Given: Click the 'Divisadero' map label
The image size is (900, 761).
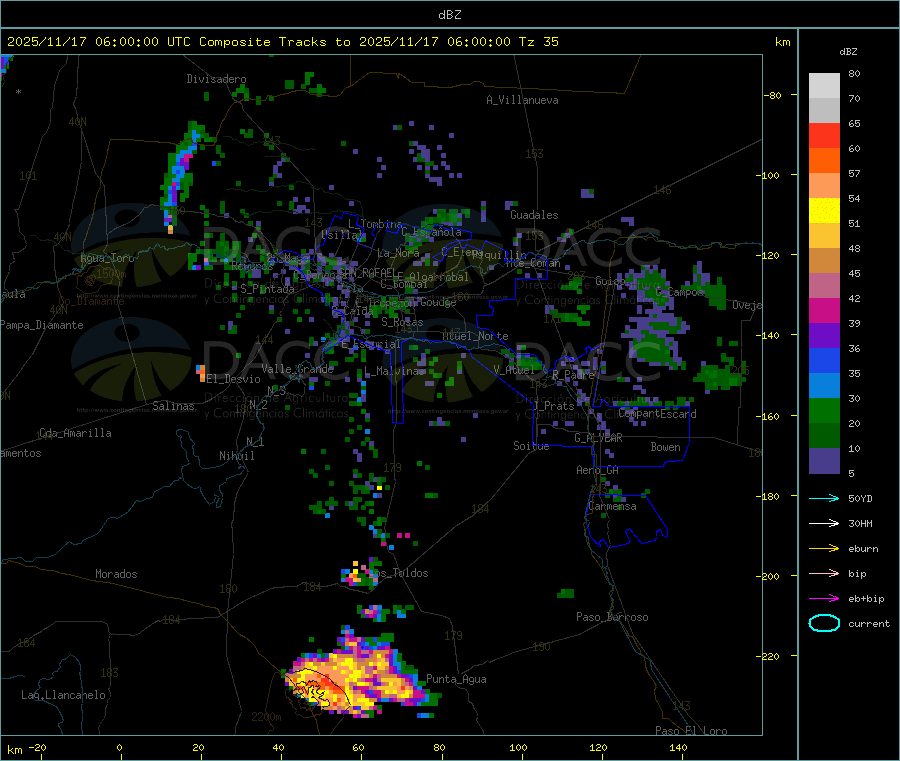Looking at the screenshot, I should click(x=216, y=79).
